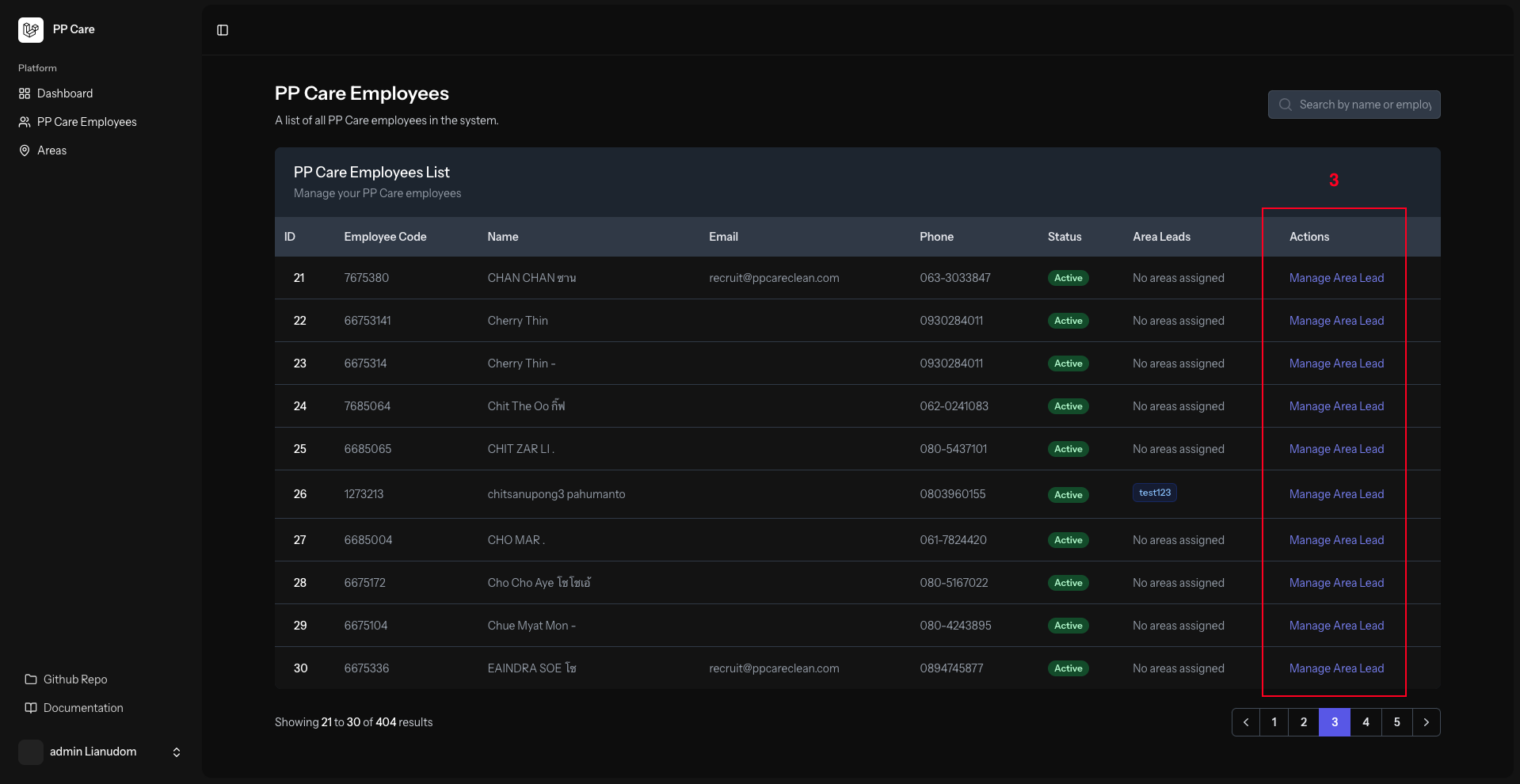This screenshot has height=784, width=1520.
Task: Manage Area Lead for CHAN CHAN
Action: (1336, 278)
